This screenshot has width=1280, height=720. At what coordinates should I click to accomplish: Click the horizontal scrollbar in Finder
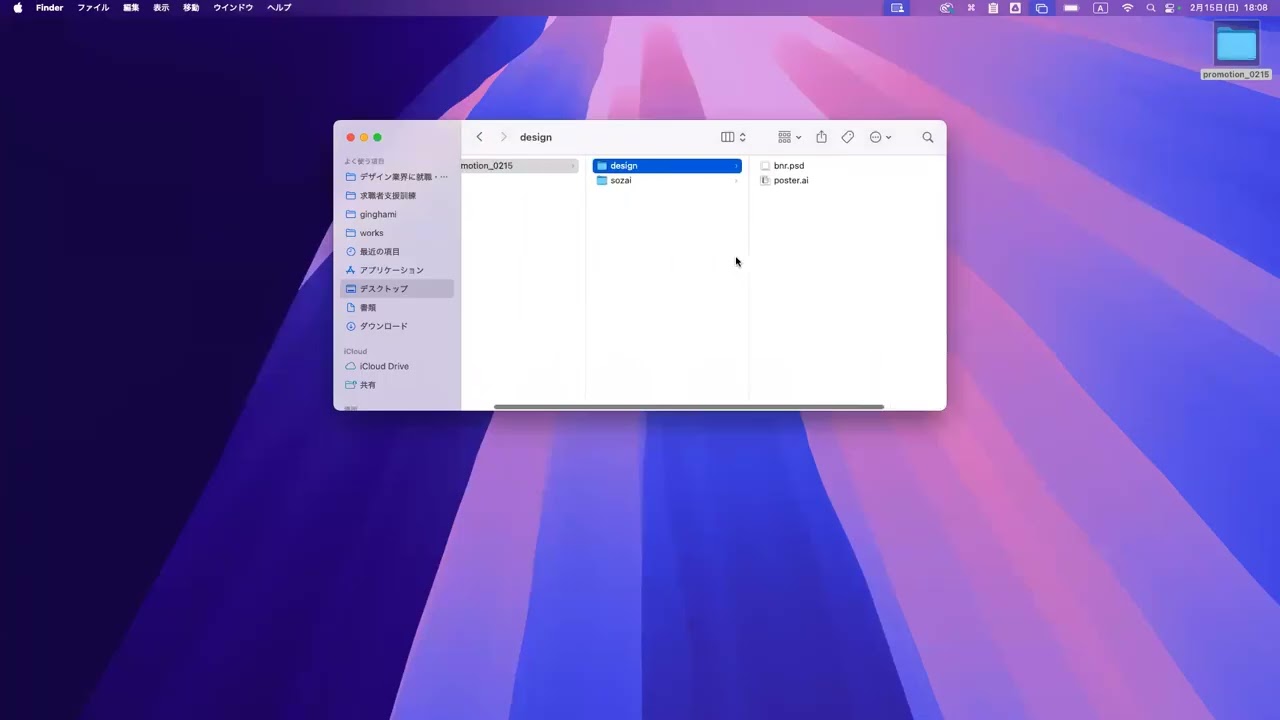point(689,407)
